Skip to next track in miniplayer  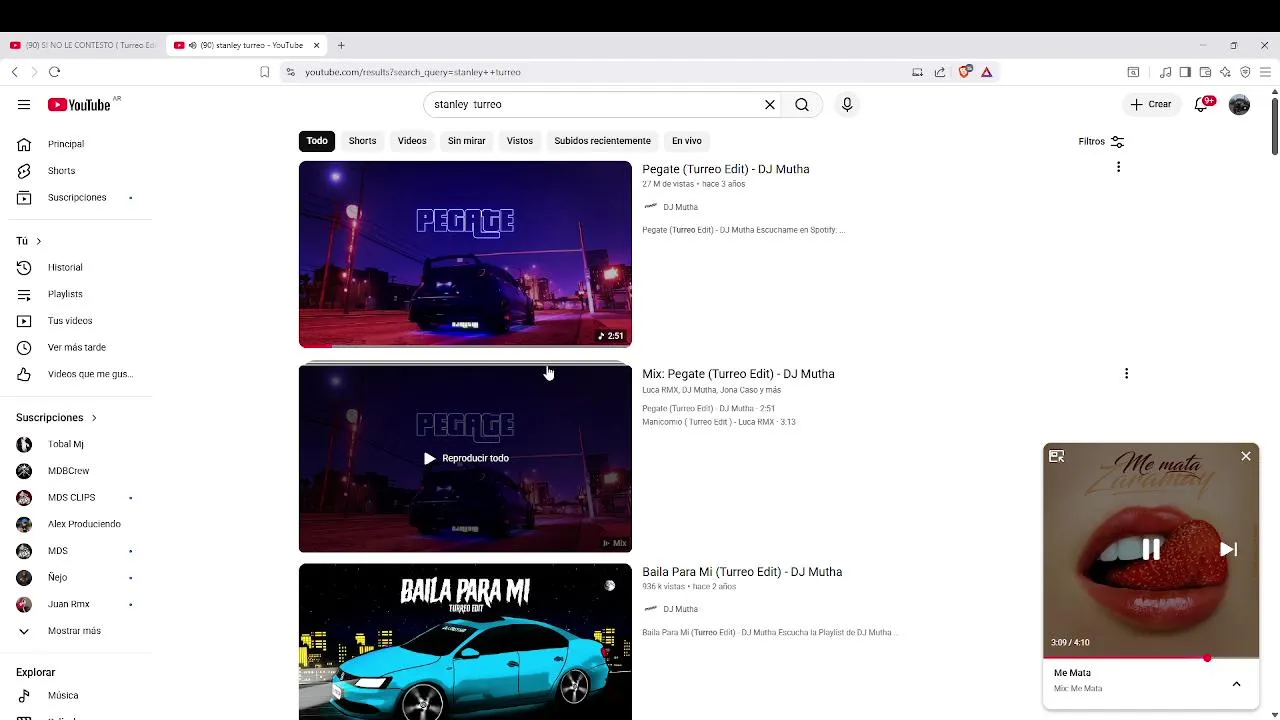coord(1228,549)
